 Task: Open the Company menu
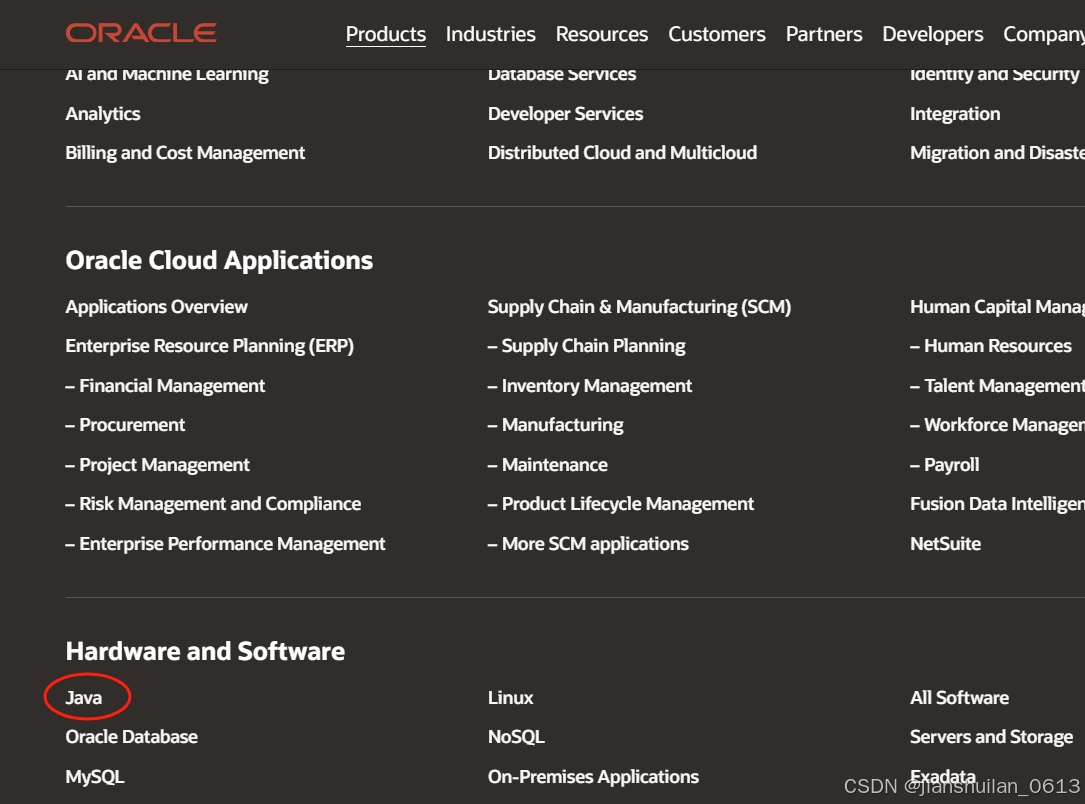point(1042,34)
